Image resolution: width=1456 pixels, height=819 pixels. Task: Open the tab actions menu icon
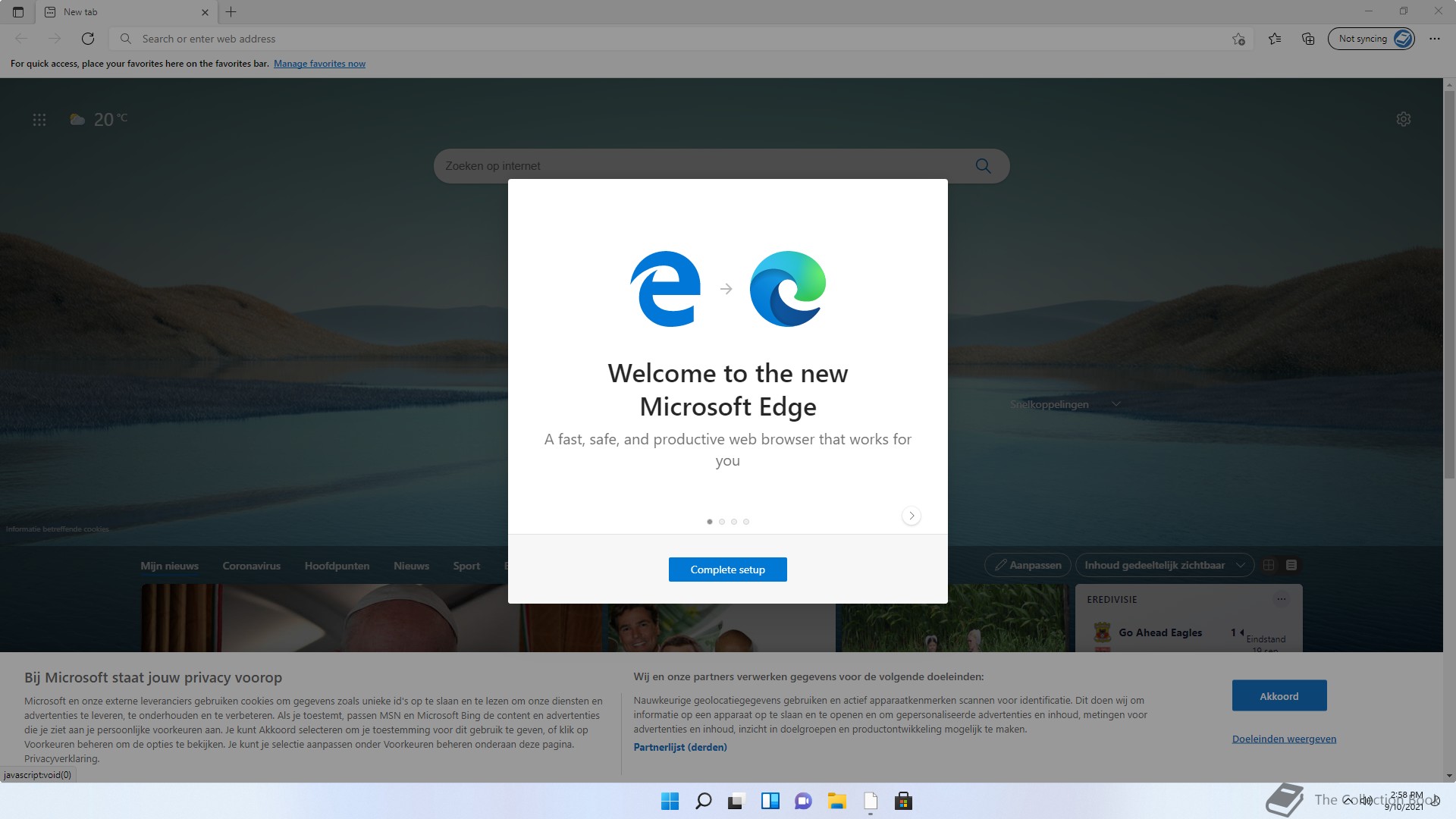tap(18, 12)
